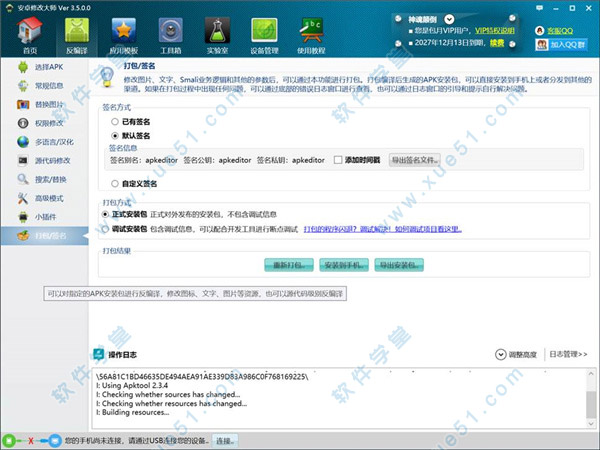Open the 工具箱 toolbox icon
This screenshot has width=600, height=450.
click(171, 35)
